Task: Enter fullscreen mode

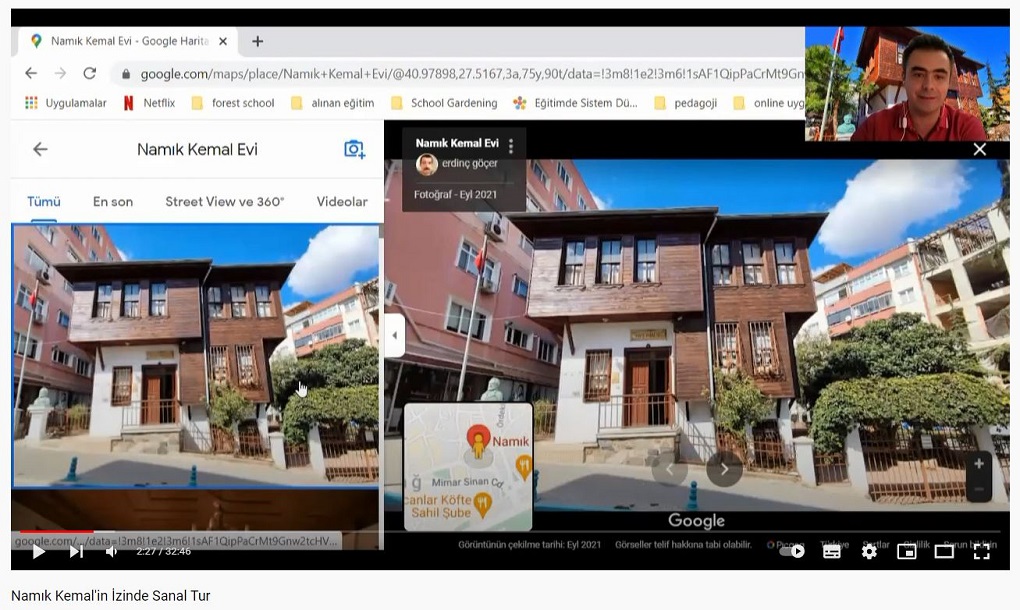Action: coord(982,552)
